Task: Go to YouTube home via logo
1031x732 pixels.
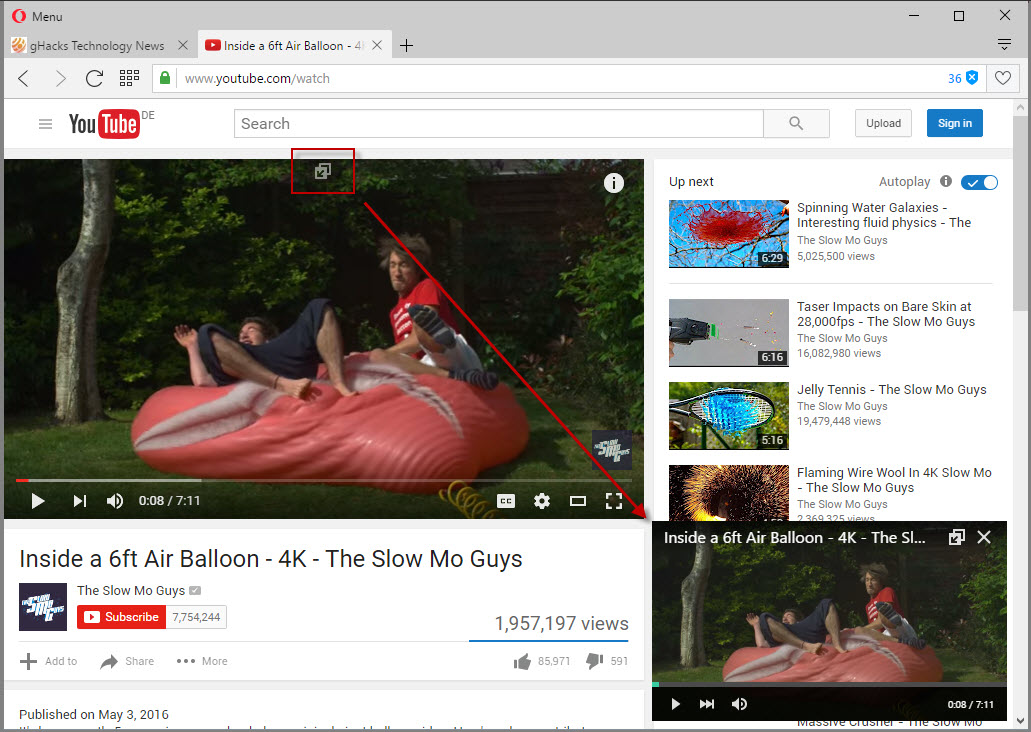Action: click(105, 124)
